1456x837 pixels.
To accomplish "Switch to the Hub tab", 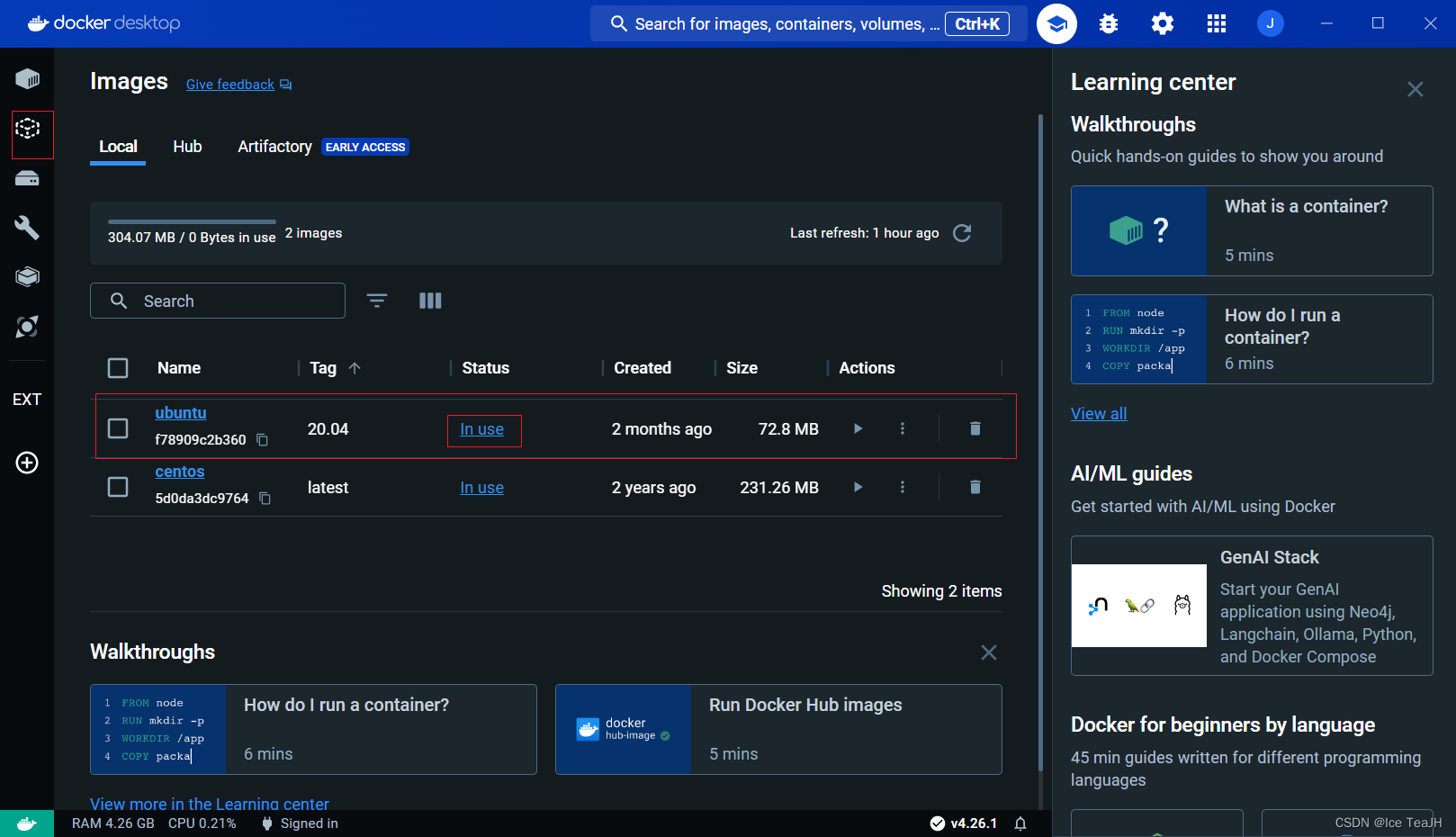I will (187, 147).
